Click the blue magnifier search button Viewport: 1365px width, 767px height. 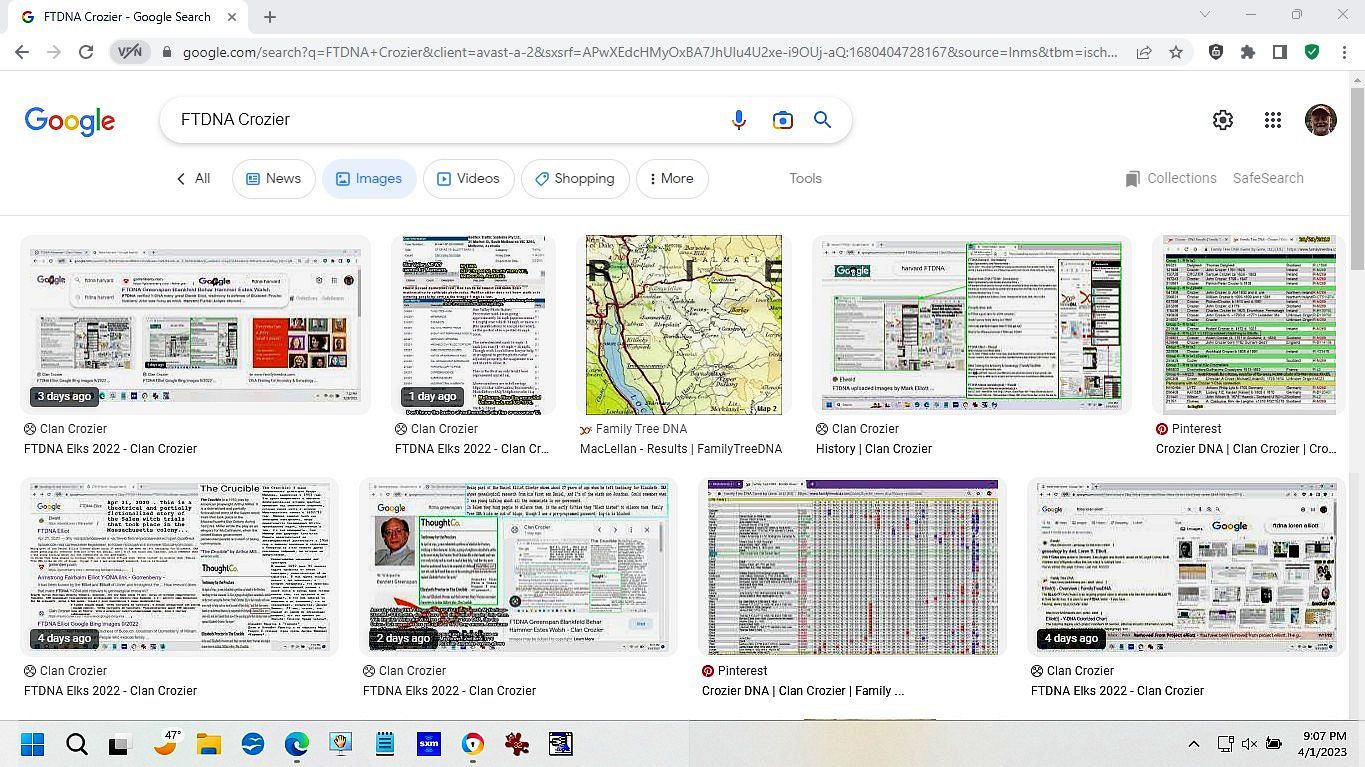pyautogui.click(x=823, y=120)
